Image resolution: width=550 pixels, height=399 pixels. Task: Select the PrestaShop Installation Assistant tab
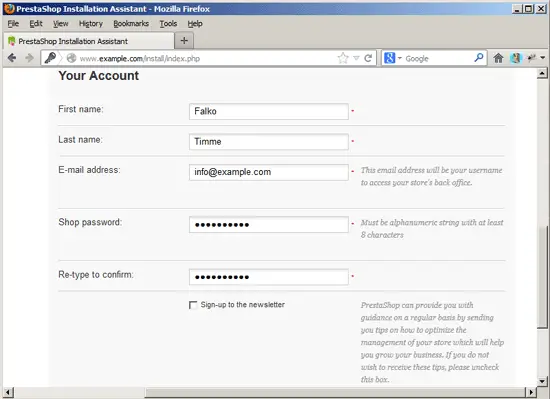(89, 41)
